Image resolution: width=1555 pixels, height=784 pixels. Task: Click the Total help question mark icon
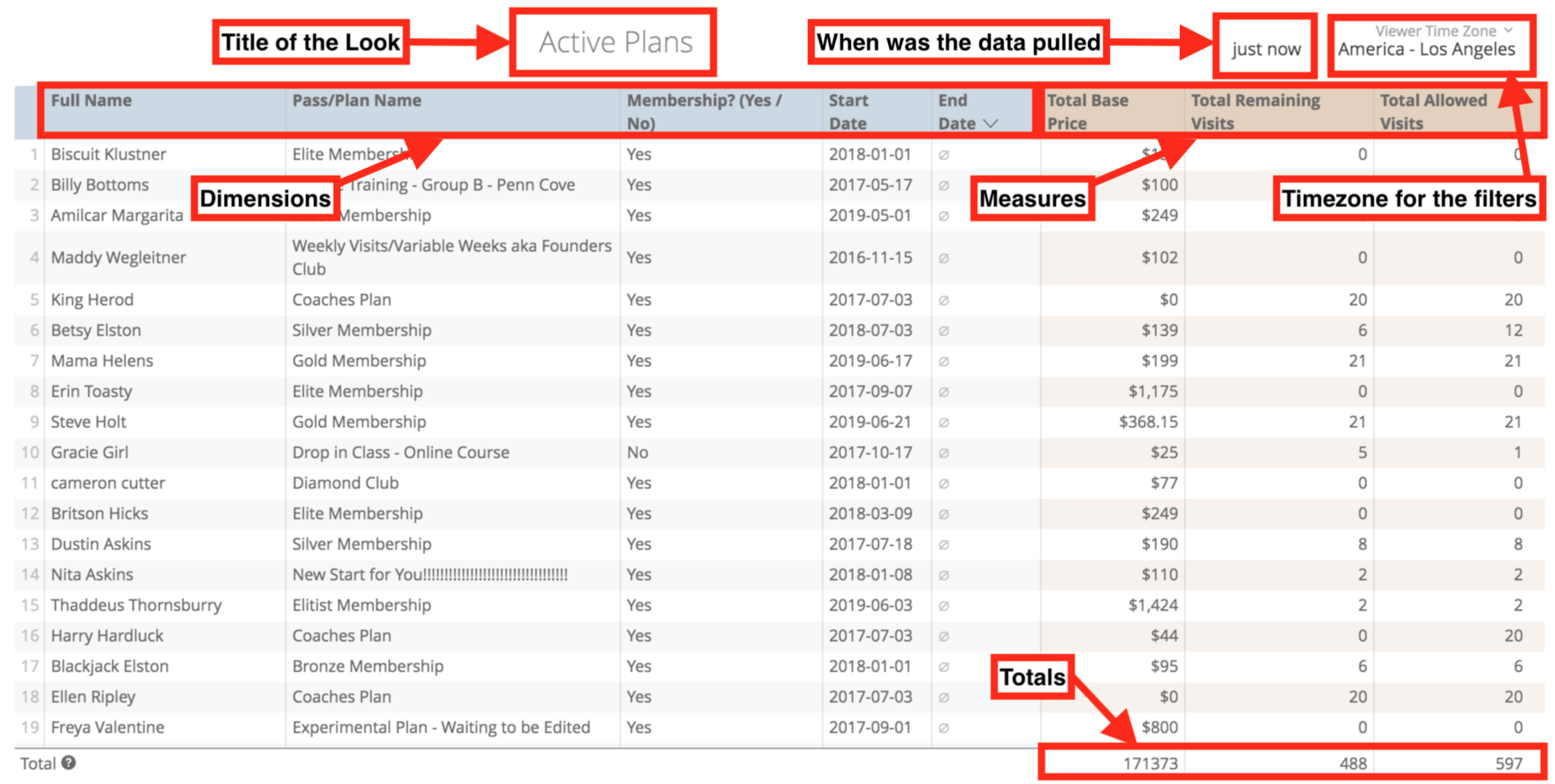68,762
